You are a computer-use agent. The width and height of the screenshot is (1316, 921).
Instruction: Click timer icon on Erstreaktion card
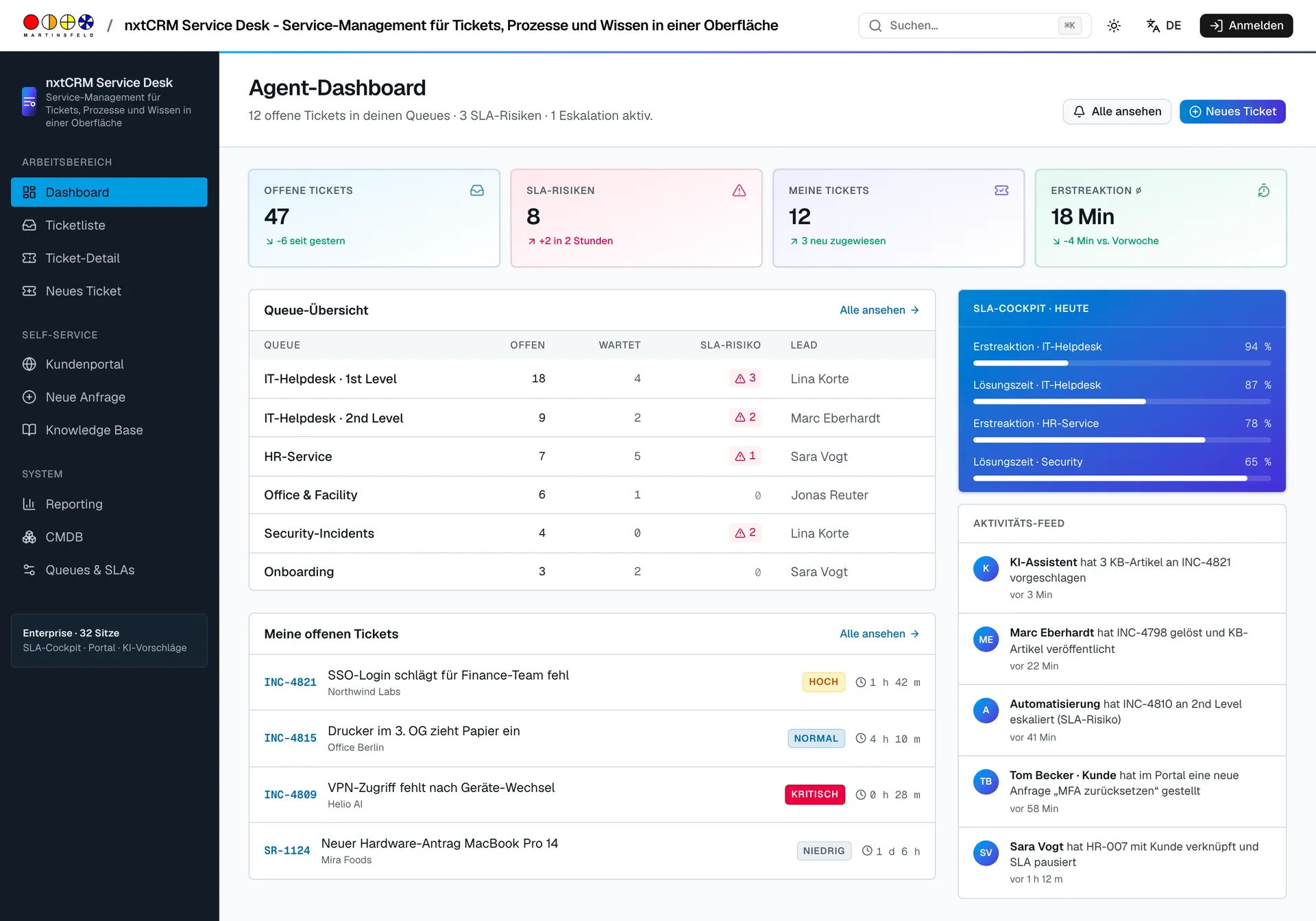tap(1264, 191)
